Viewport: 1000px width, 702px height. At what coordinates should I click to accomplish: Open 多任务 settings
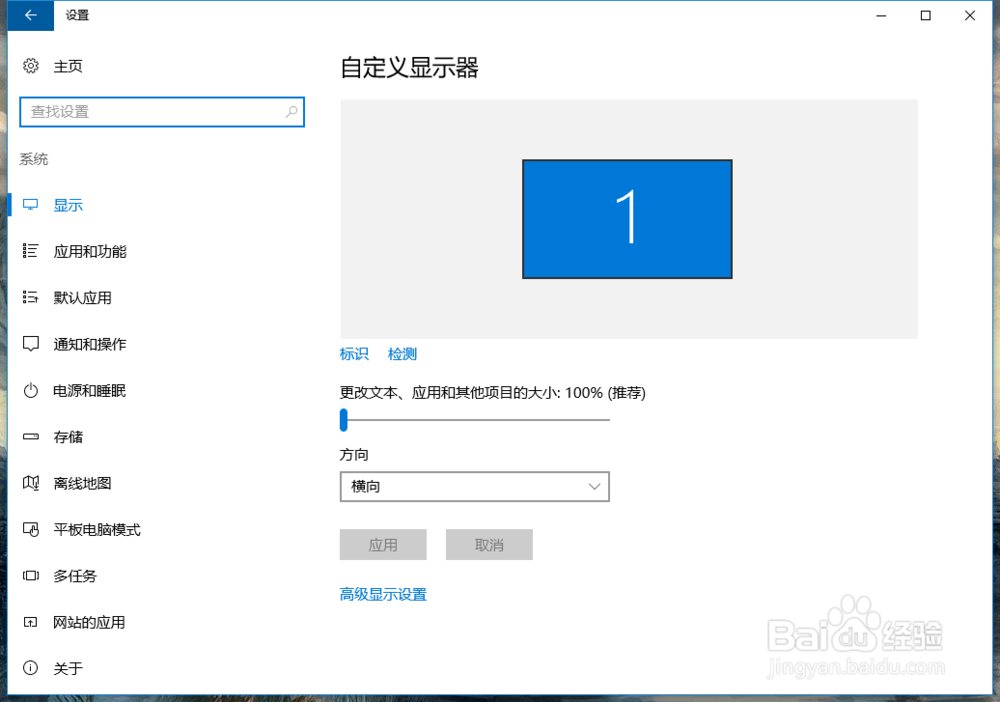point(75,576)
